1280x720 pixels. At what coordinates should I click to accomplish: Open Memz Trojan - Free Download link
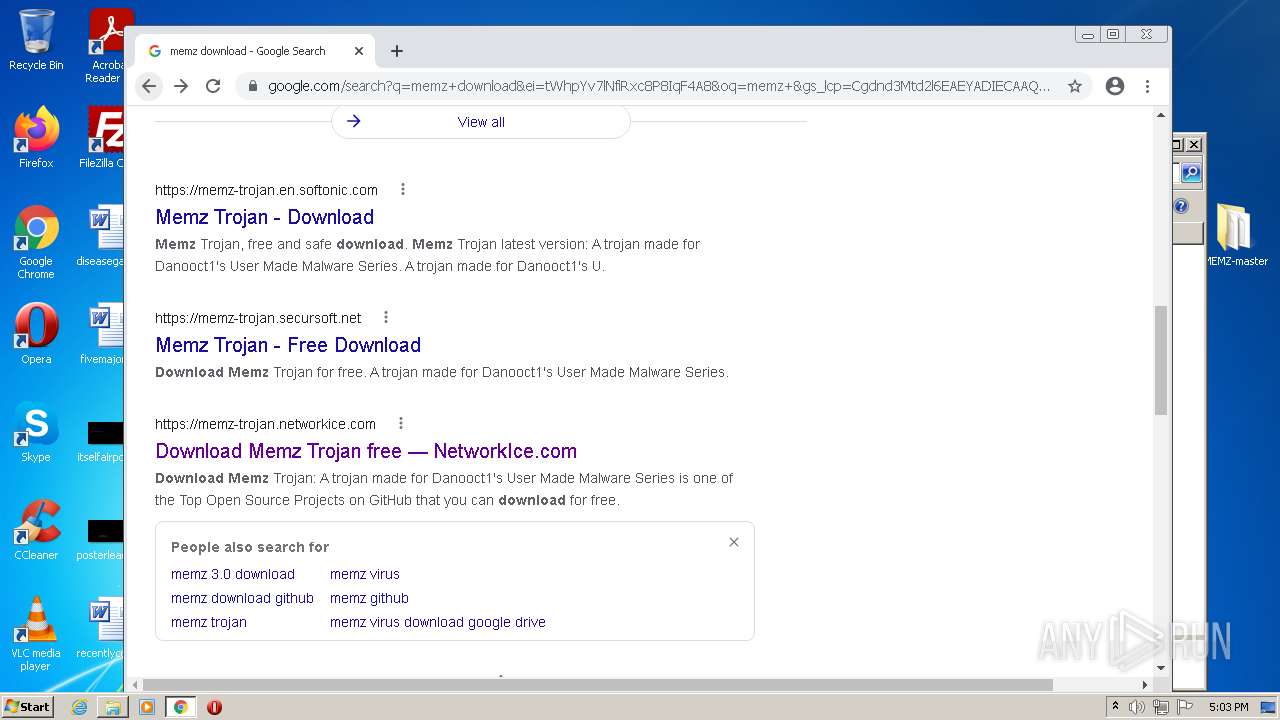click(x=288, y=345)
